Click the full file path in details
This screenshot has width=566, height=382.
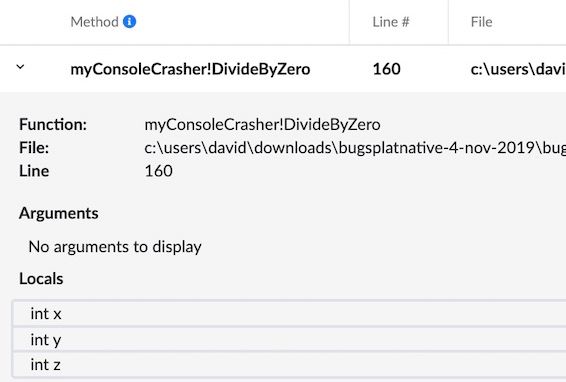point(355,148)
